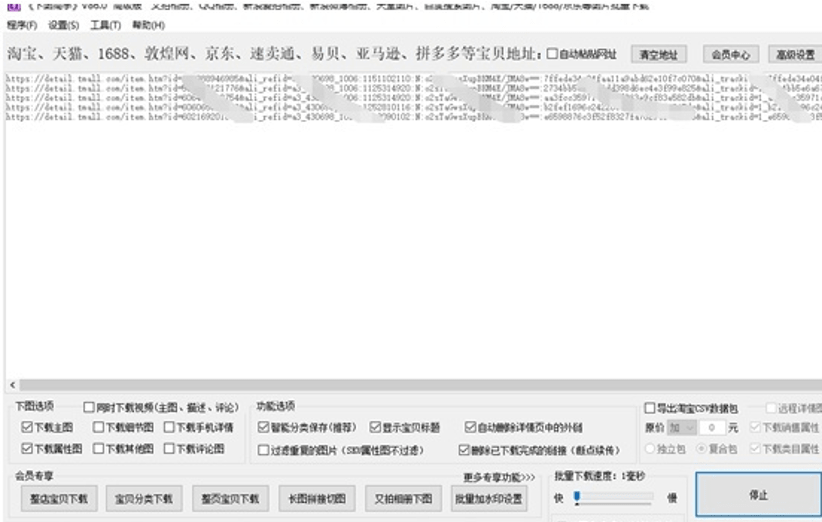This screenshot has width=822, height=522.
Task: Click the 批量下载速度 slider handle
Action: (577, 496)
